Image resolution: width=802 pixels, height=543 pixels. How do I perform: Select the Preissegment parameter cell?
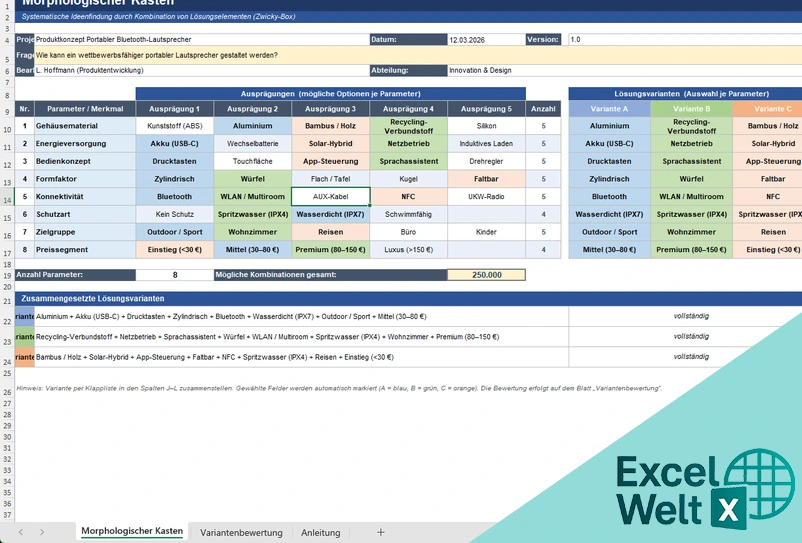(x=85, y=250)
